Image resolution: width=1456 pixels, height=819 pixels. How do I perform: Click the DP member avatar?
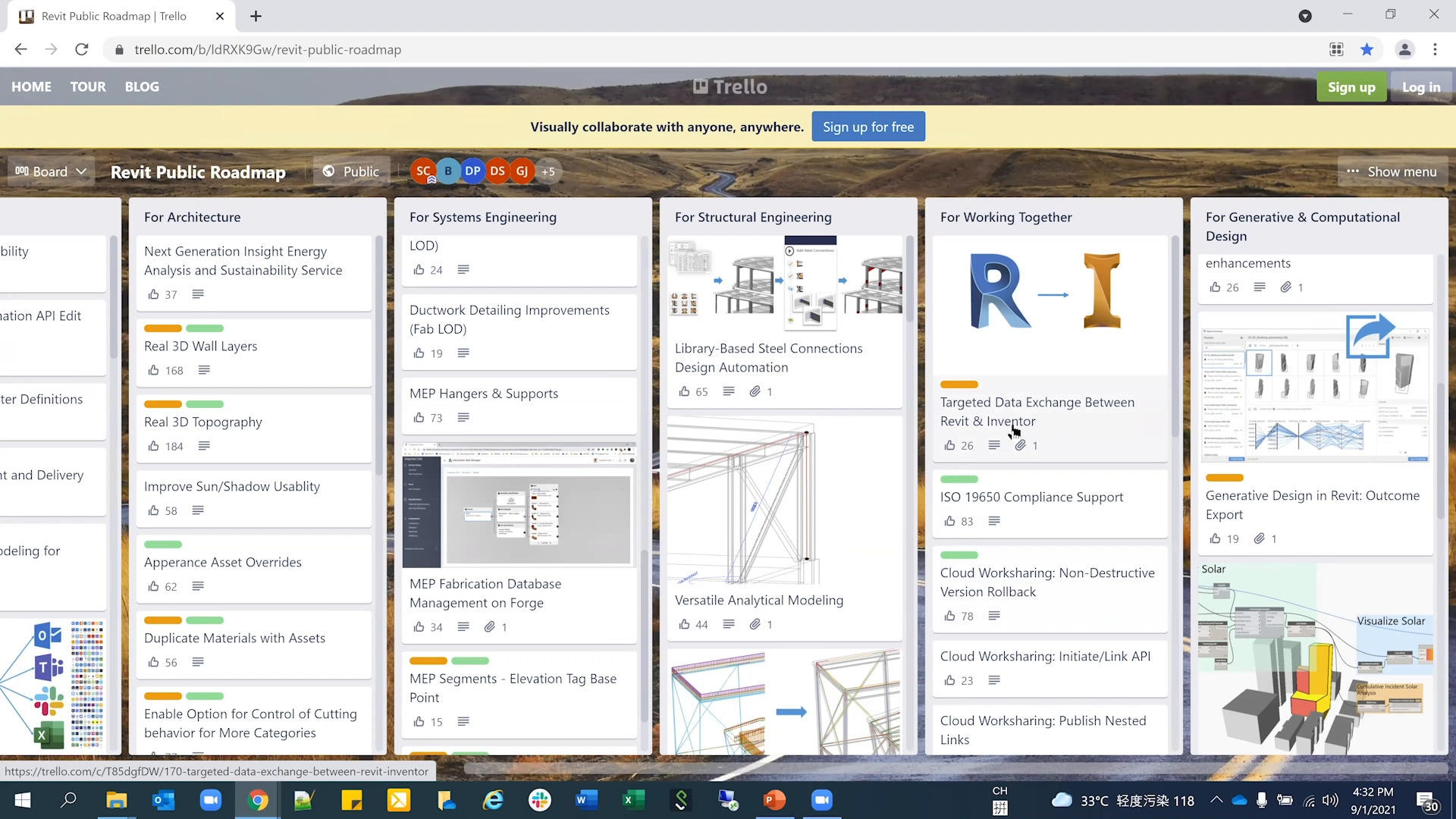(x=472, y=171)
